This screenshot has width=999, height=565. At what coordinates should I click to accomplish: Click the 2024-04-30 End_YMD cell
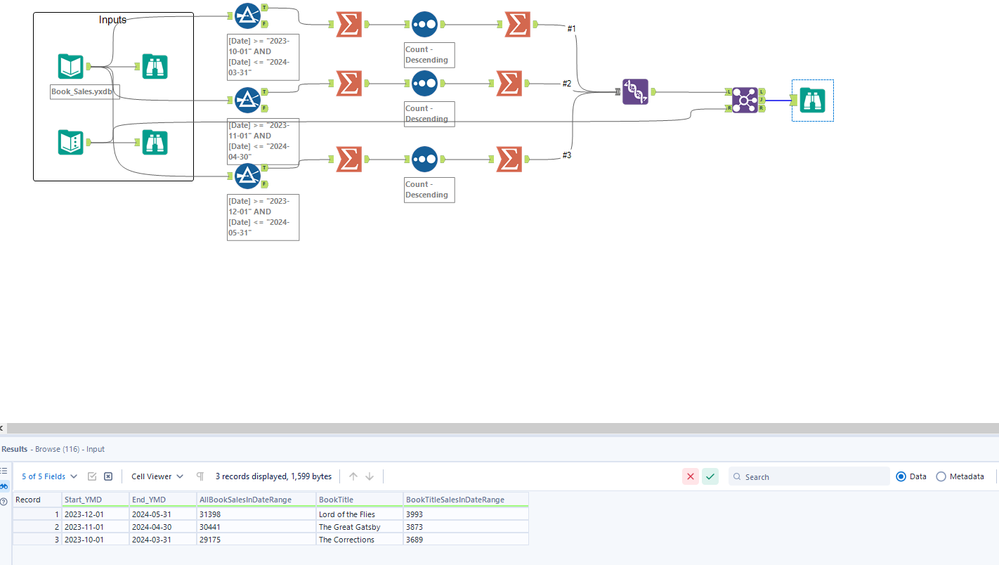tap(163, 527)
